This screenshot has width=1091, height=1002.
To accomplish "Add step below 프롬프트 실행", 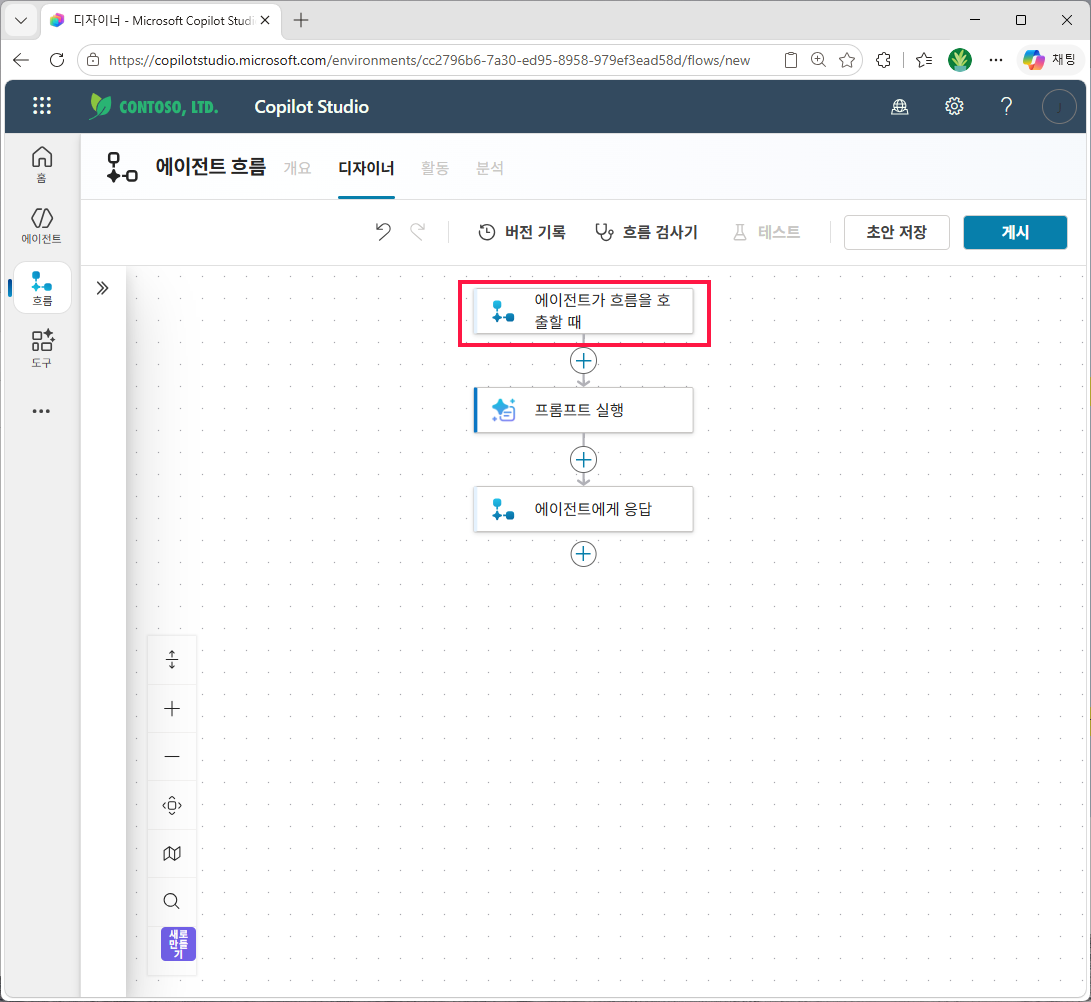I will 583,459.
